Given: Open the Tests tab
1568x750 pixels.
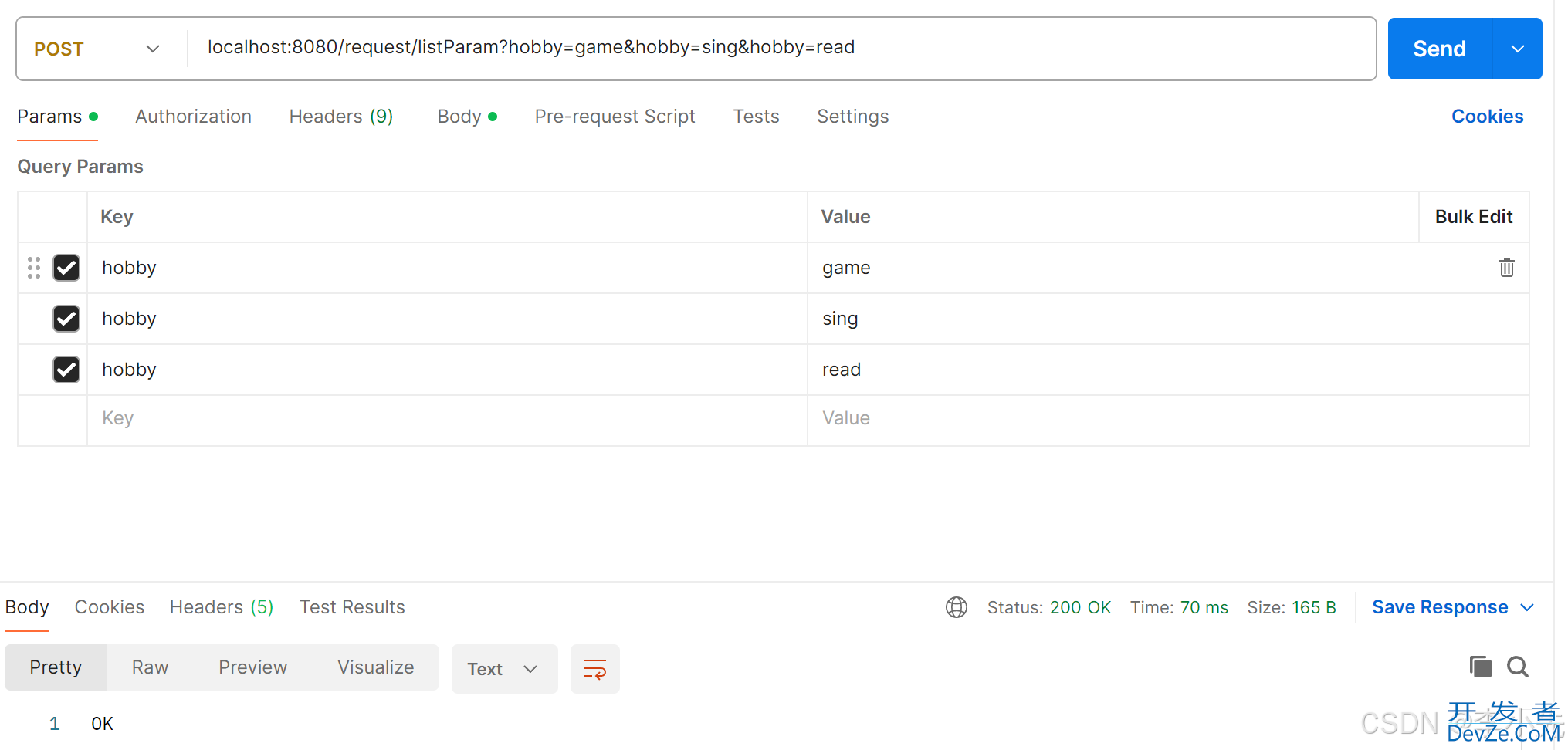Looking at the screenshot, I should [756, 117].
